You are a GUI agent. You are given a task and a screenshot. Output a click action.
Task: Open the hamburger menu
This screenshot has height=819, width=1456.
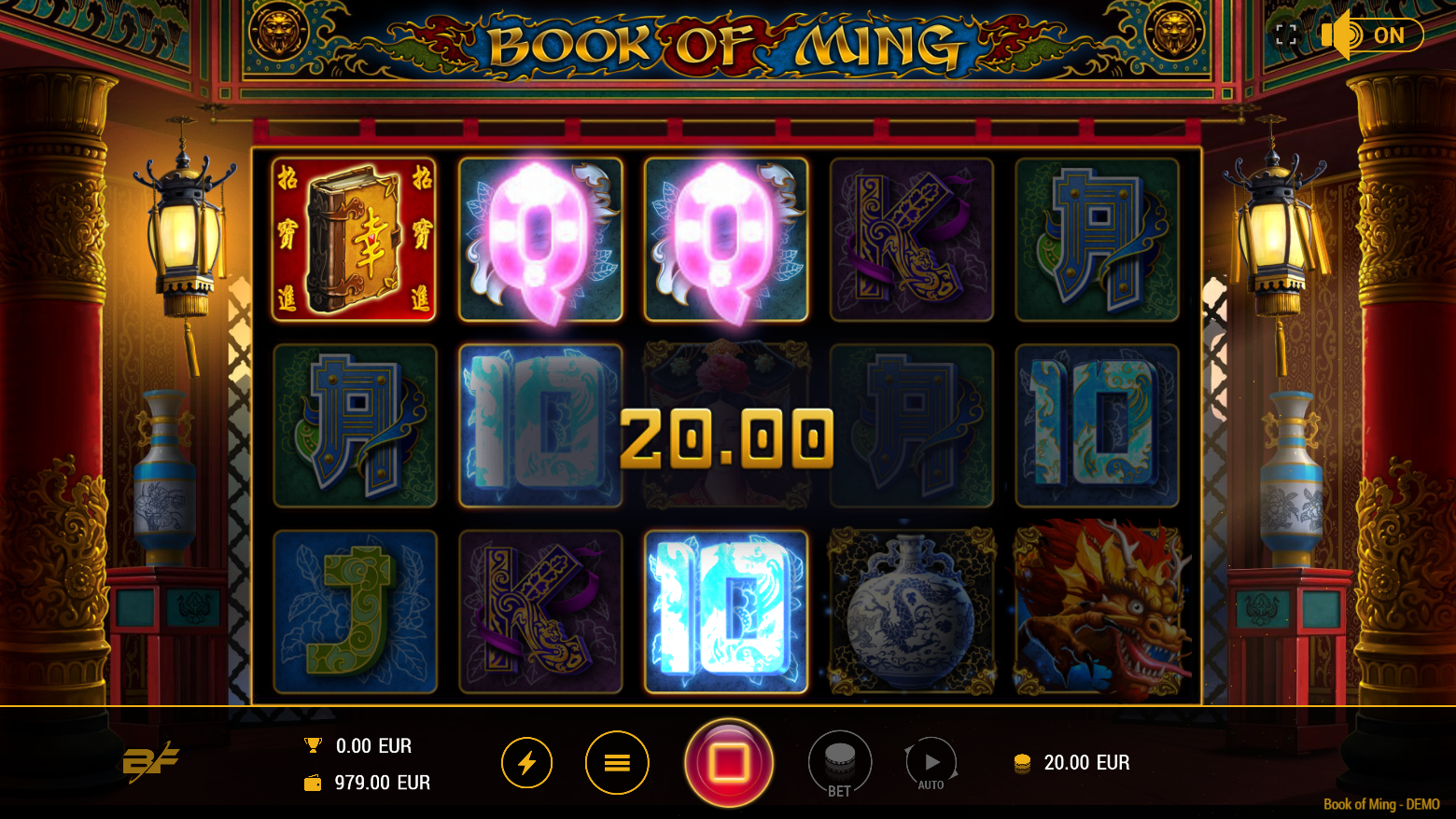click(x=617, y=763)
